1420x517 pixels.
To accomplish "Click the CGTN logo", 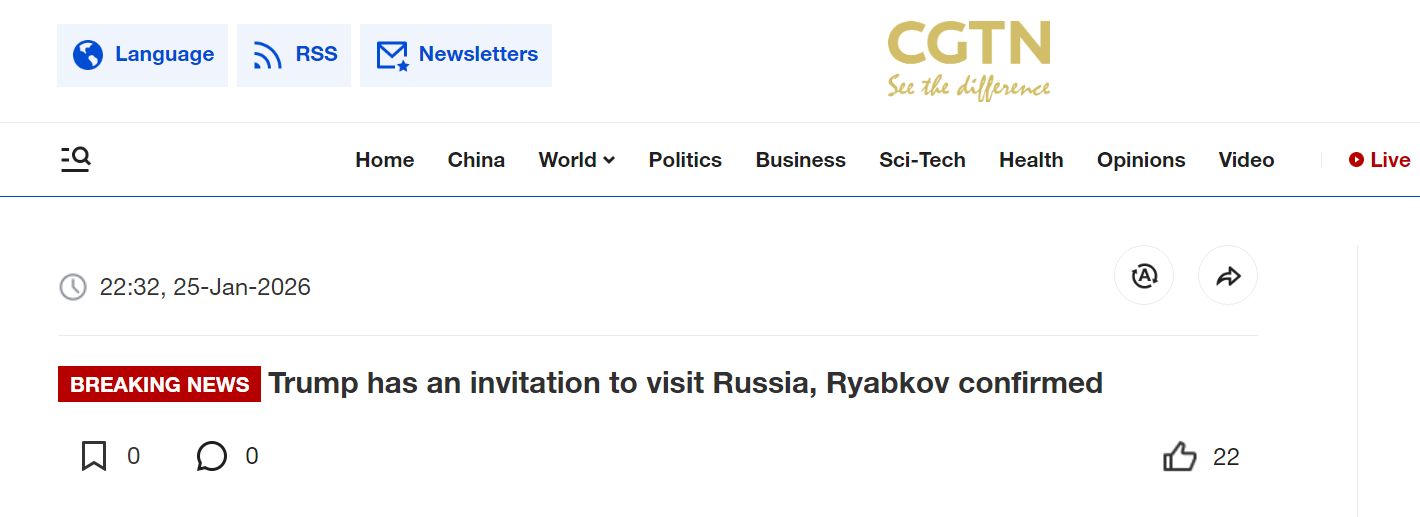I will 968,60.
